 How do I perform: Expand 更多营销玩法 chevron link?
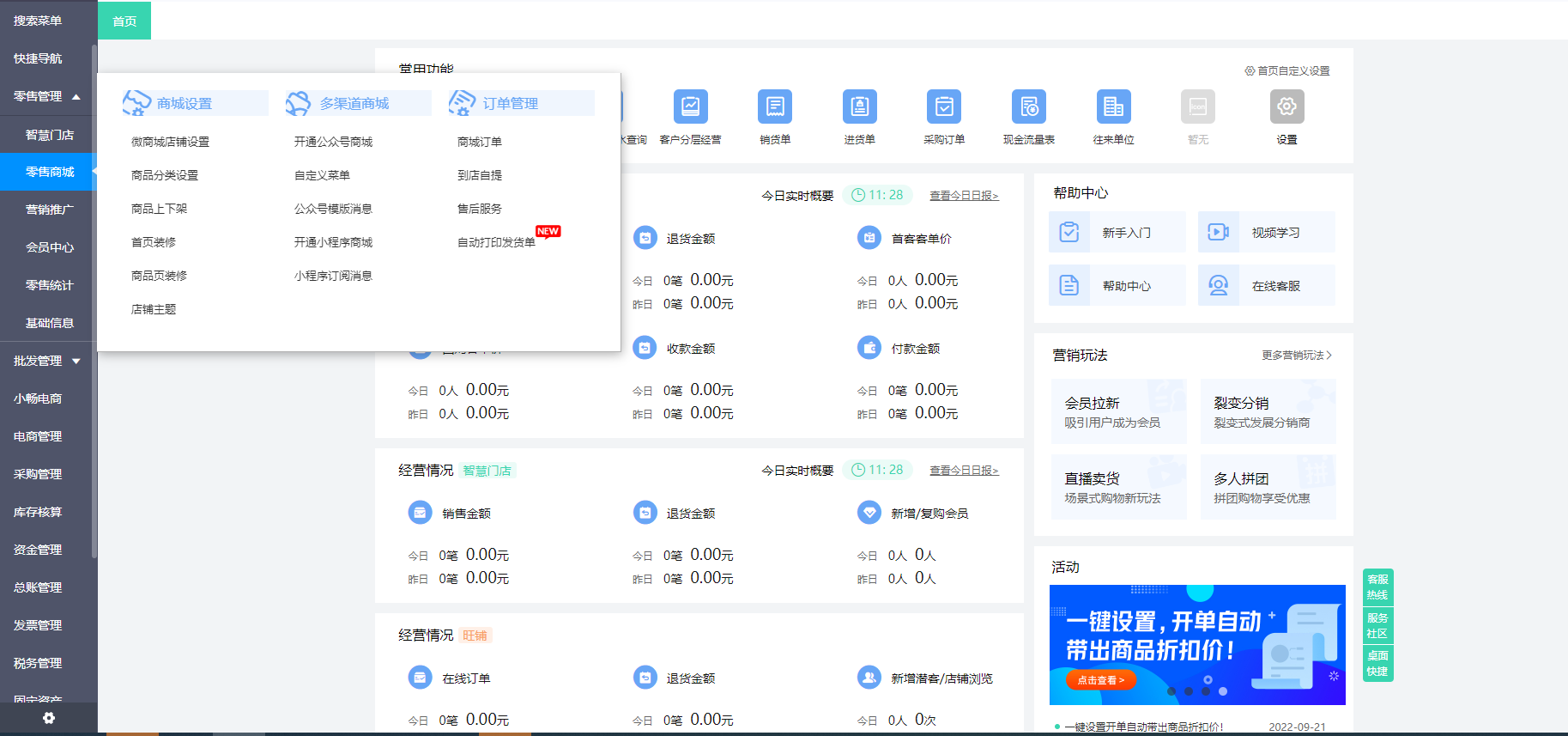pyautogui.click(x=1296, y=355)
